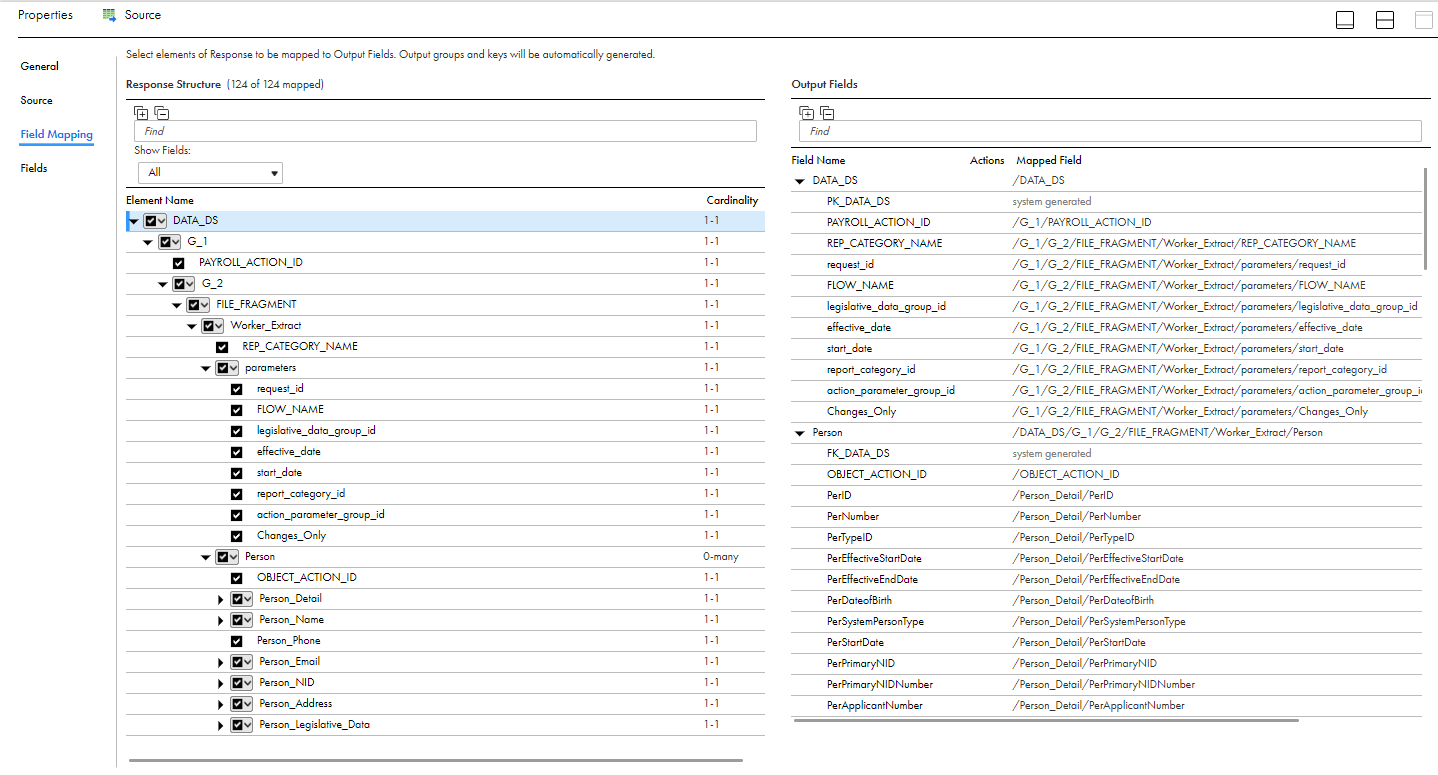Viewport: 1438px width, 775px height.
Task: Open the Fields section
Action: tap(34, 168)
